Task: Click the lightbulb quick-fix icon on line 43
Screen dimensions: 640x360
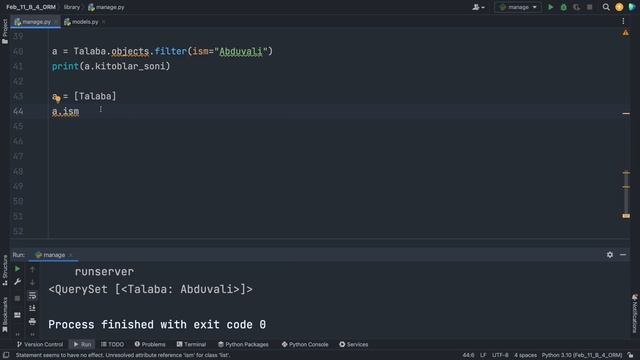Action: pyautogui.click(x=58, y=99)
